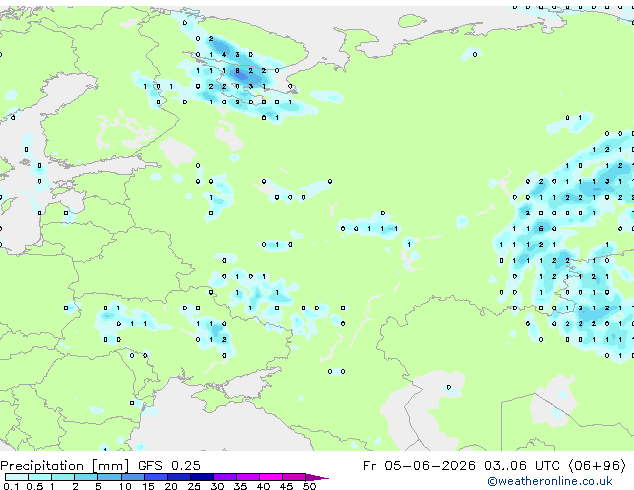Select the legend swatch between 10 and 15
The image size is (634, 490).
click(x=132, y=477)
